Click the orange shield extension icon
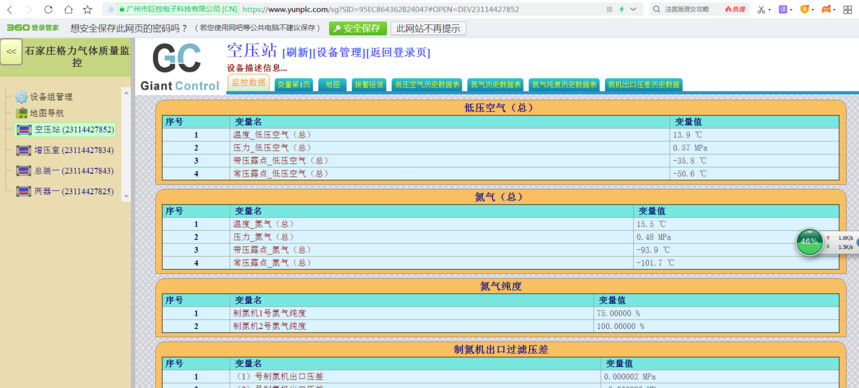Image resolution: width=859 pixels, height=388 pixels. [x=805, y=9]
